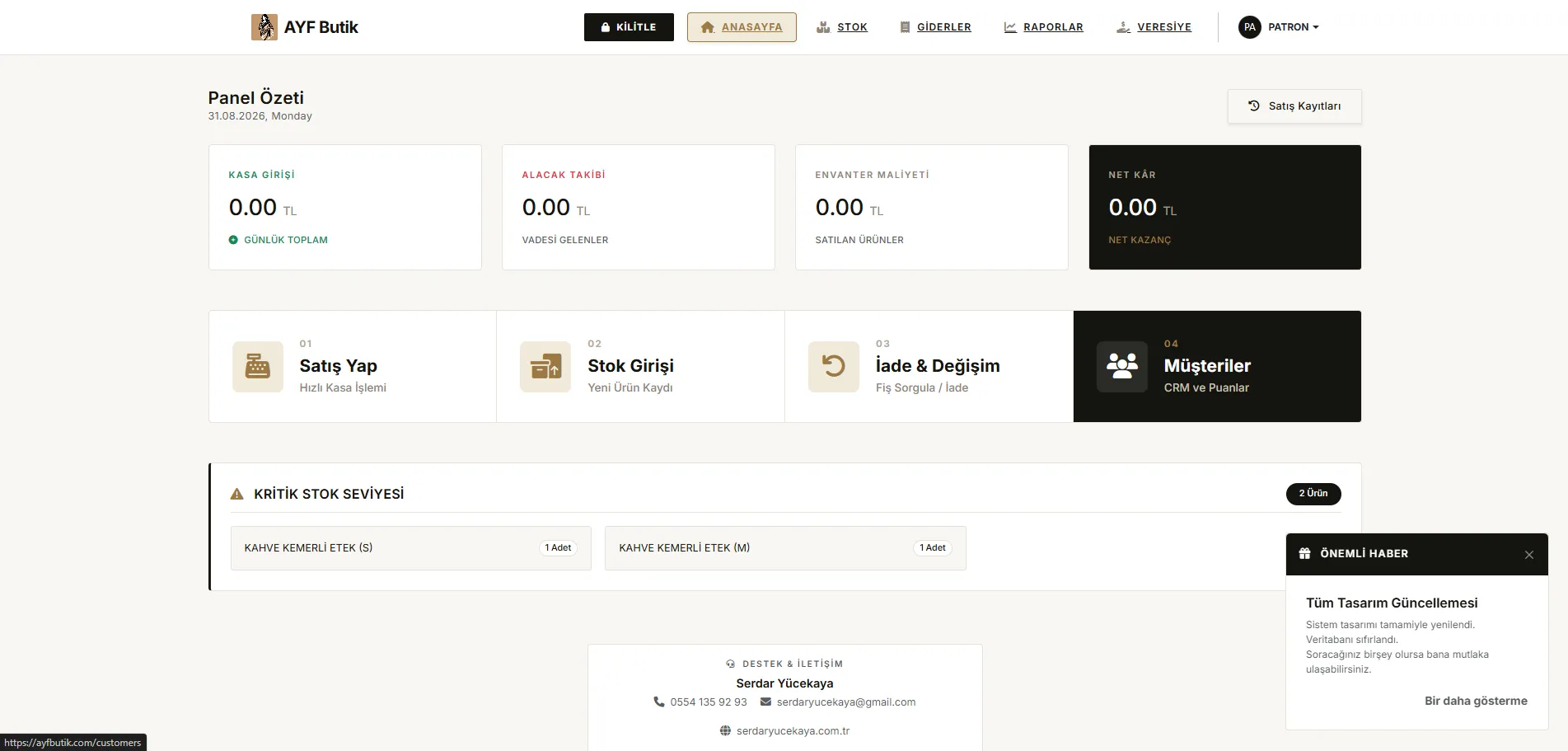The width and height of the screenshot is (1568, 751).
Task: Open the STOK menu item
Action: [841, 27]
